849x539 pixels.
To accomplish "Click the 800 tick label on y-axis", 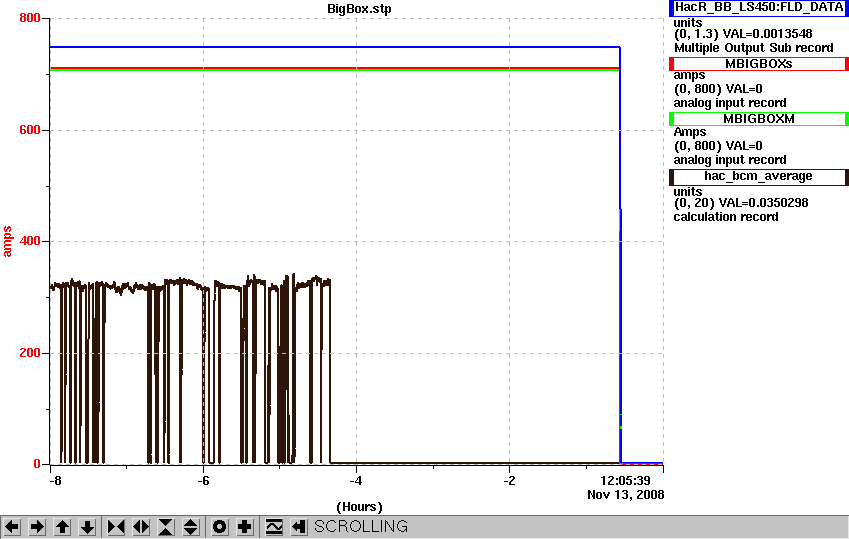I will point(30,18).
